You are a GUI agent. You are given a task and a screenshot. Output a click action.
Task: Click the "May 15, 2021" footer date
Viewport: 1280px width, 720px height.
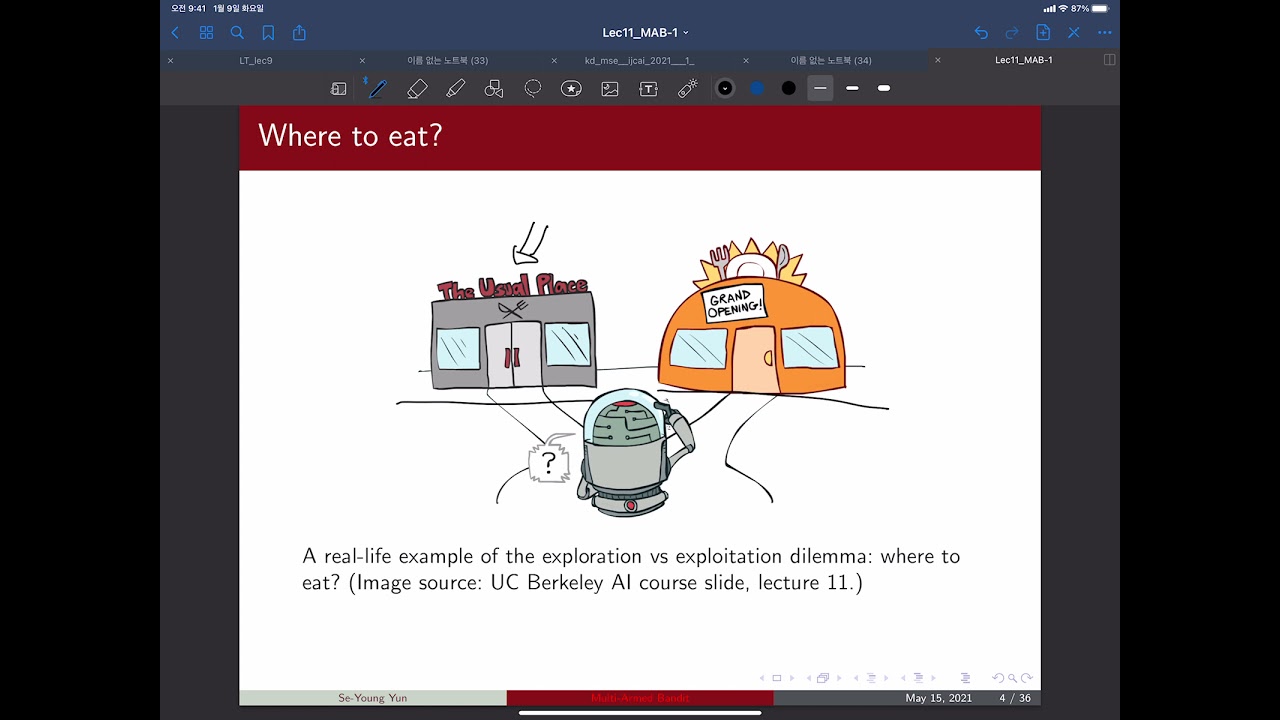(x=939, y=698)
